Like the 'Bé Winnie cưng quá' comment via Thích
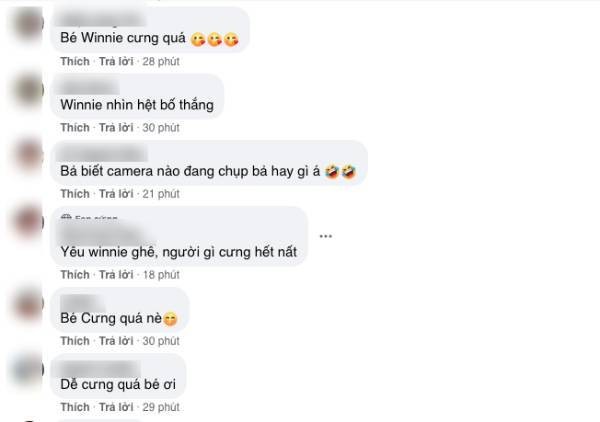 point(75,61)
